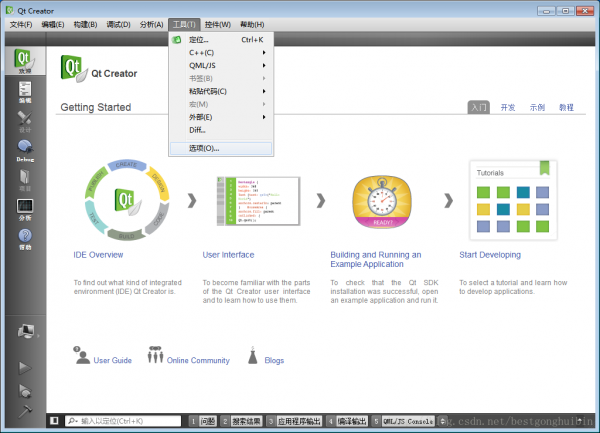
Task: Open Help (帮助) mode question mark icon
Action: click(x=25, y=239)
